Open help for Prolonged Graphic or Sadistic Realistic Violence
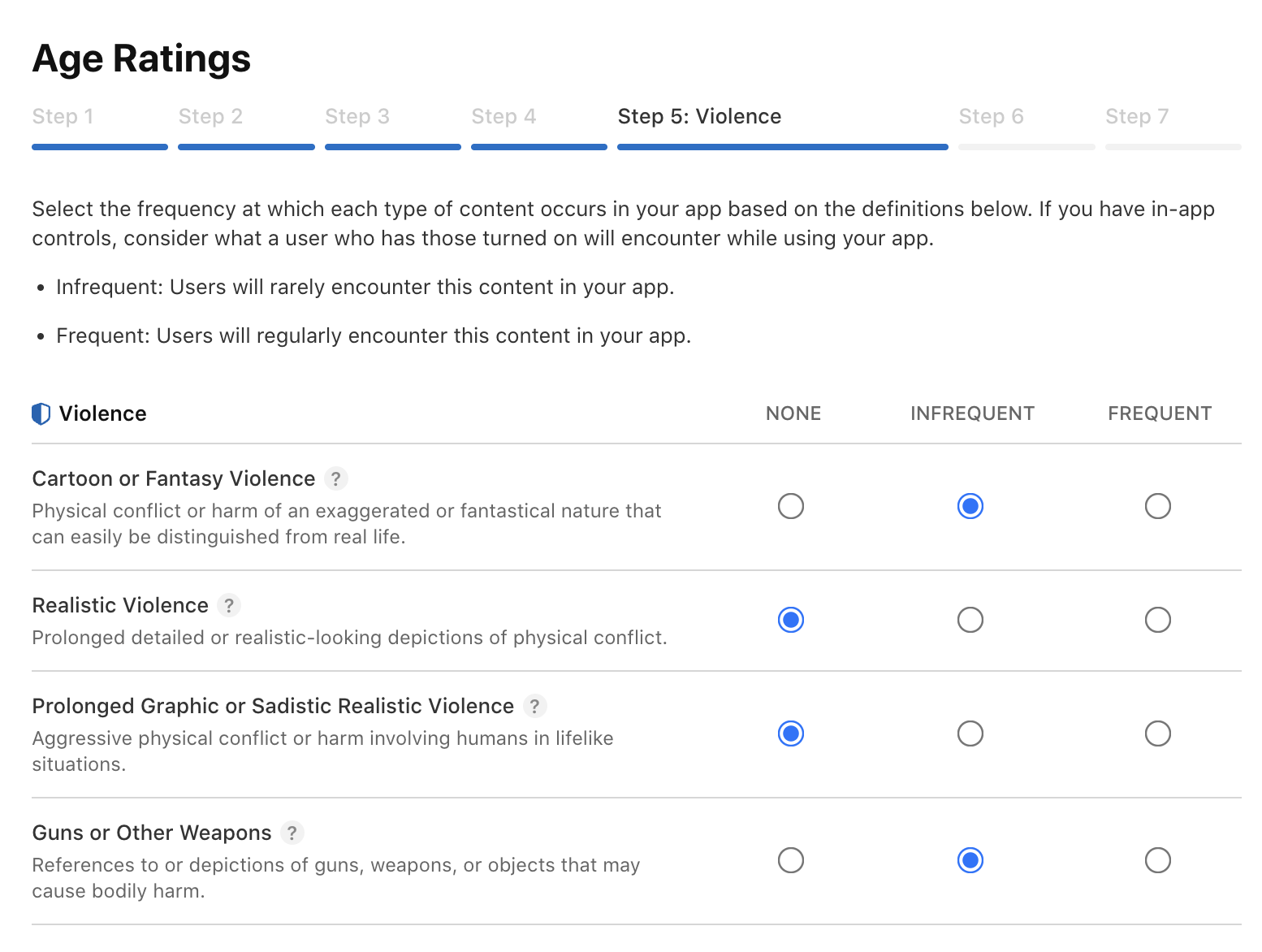The height and width of the screenshot is (952, 1262). click(534, 706)
